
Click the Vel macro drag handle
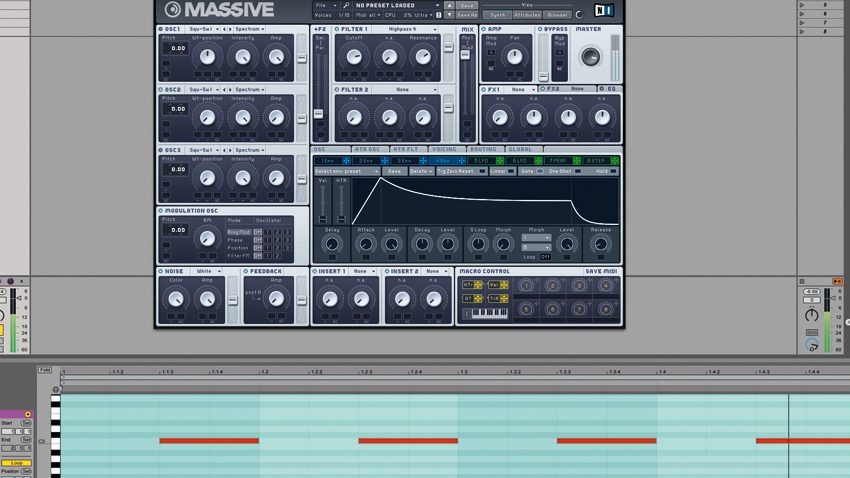(x=504, y=285)
